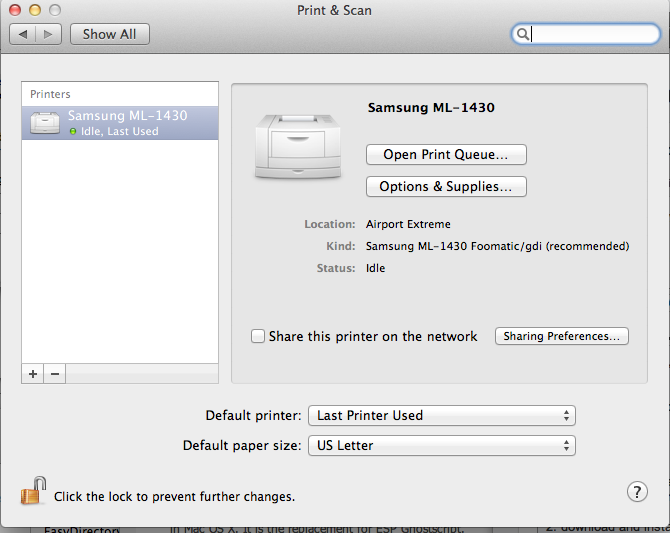Click the small printer icon in list
This screenshot has height=533, width=670.
pyautogui.click(x=45, y=123)
